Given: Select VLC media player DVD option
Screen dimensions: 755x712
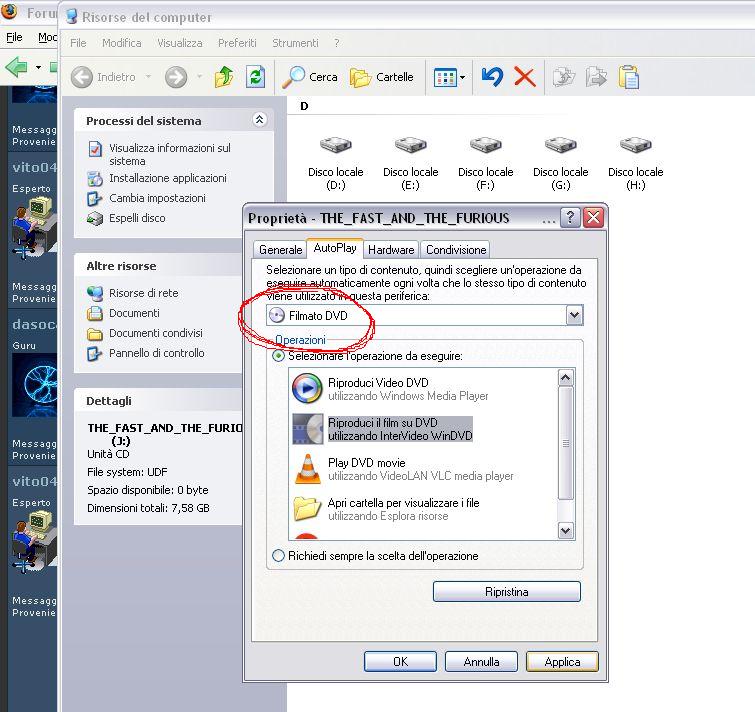Looking at the screenshot, I should pos(403,469).
